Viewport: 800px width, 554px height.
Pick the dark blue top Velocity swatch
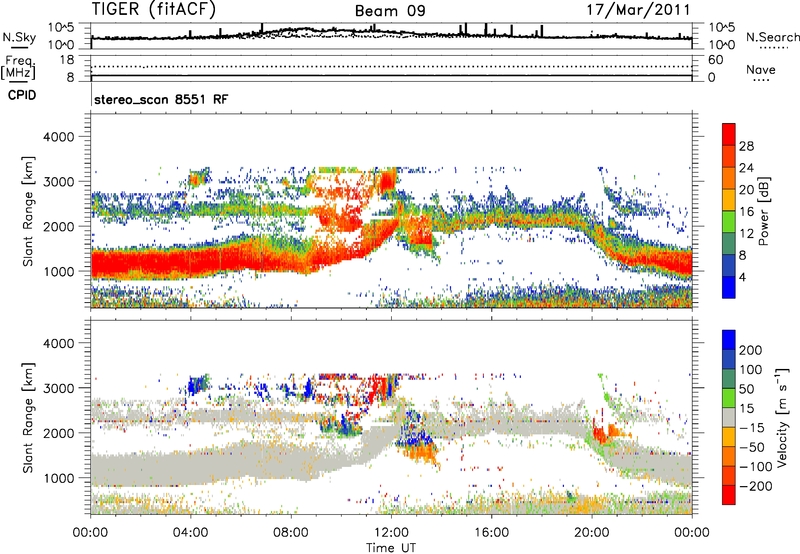click(x=729, y=340)
